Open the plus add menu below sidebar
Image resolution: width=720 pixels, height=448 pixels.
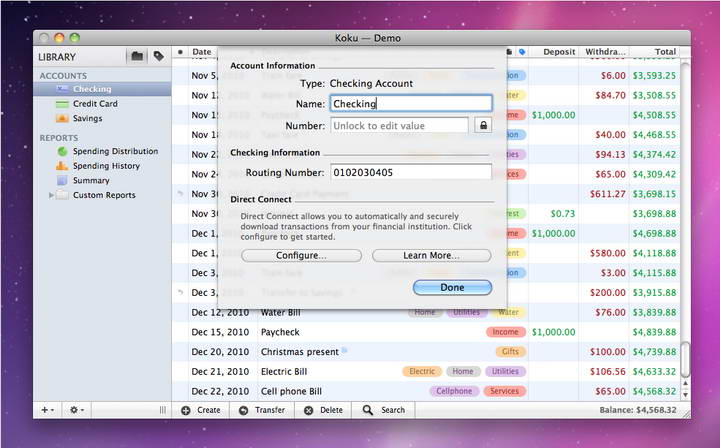pyautogui.click(x=47, y=410)
